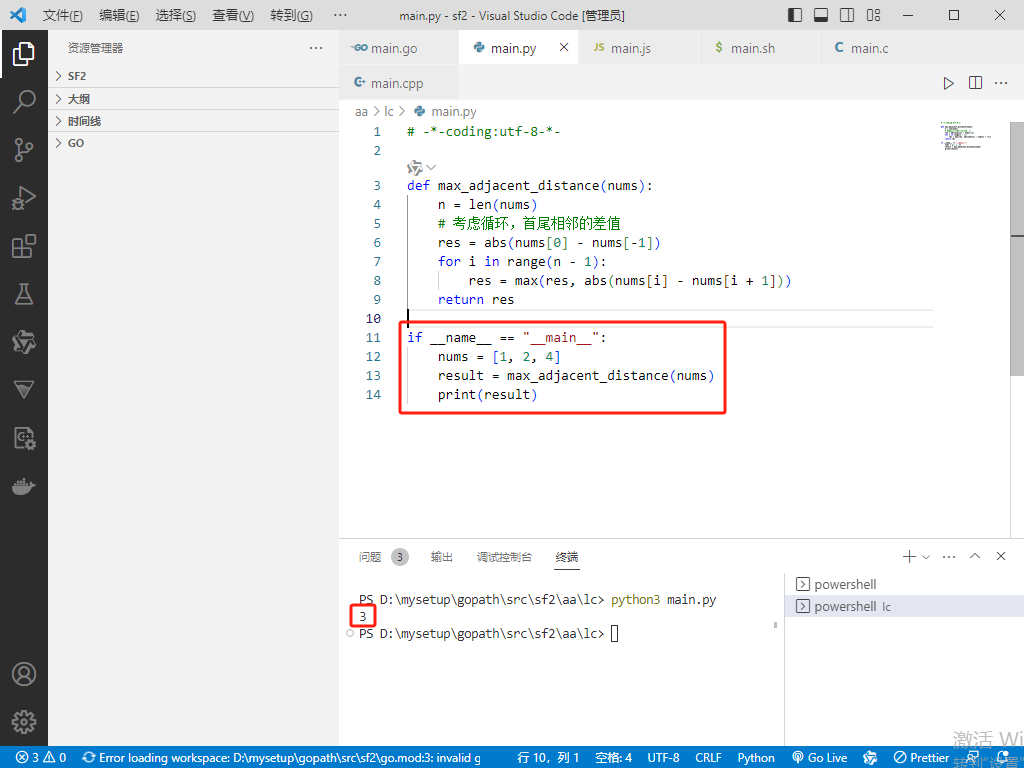Open the Docker whale view
This screenshot has width=1024, height=768.
[x=24, y=487]
